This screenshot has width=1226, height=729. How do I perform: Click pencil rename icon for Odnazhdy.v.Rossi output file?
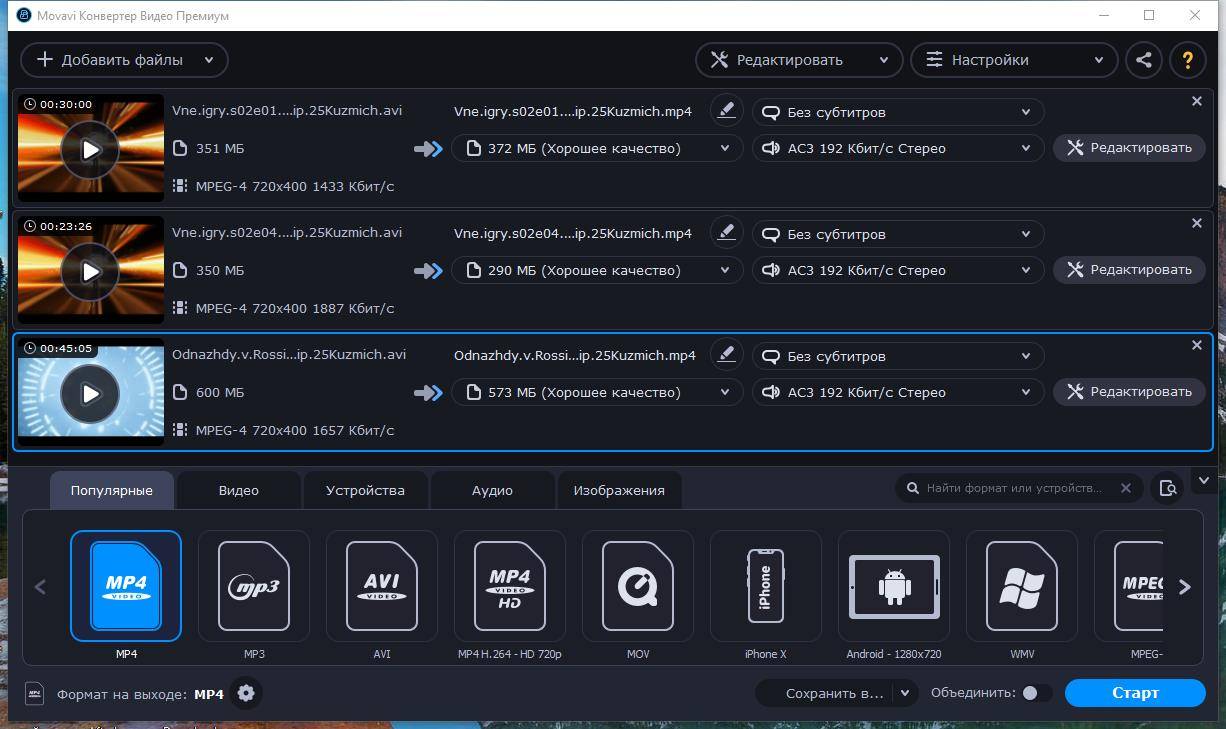[x=726, y=354]
